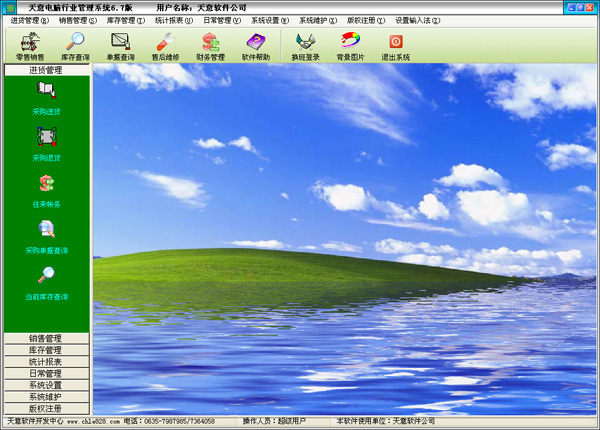
Task: Open the 进货管理 menu in menu bar
Action: click(26, 19)
